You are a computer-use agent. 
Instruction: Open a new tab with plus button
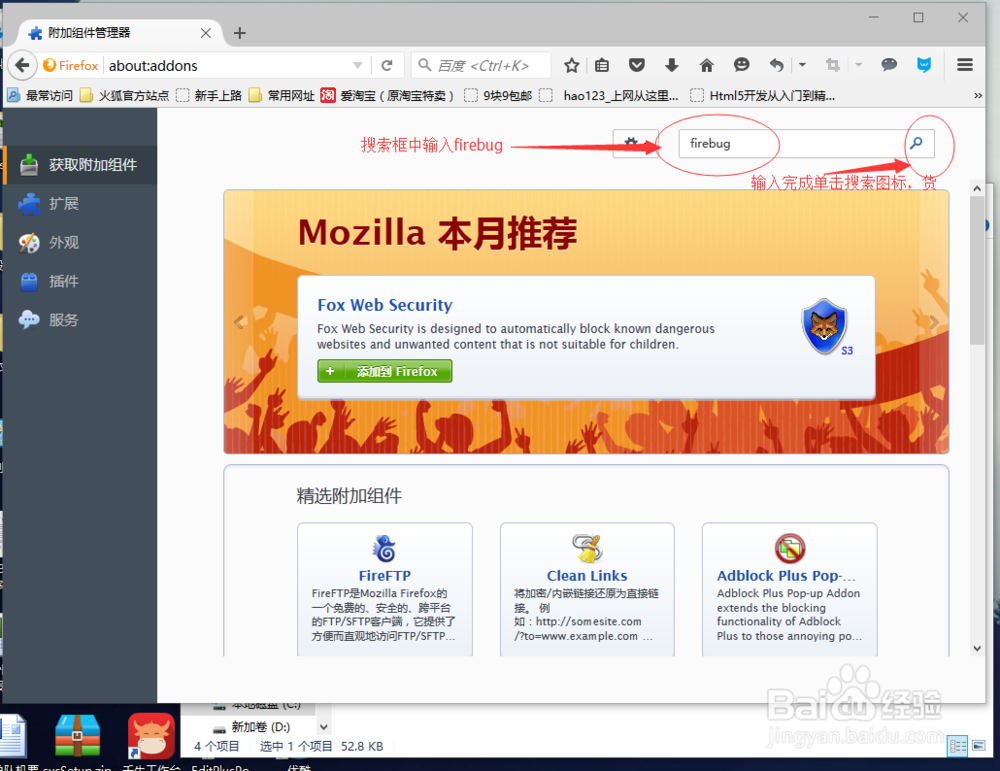coord(240,33)
